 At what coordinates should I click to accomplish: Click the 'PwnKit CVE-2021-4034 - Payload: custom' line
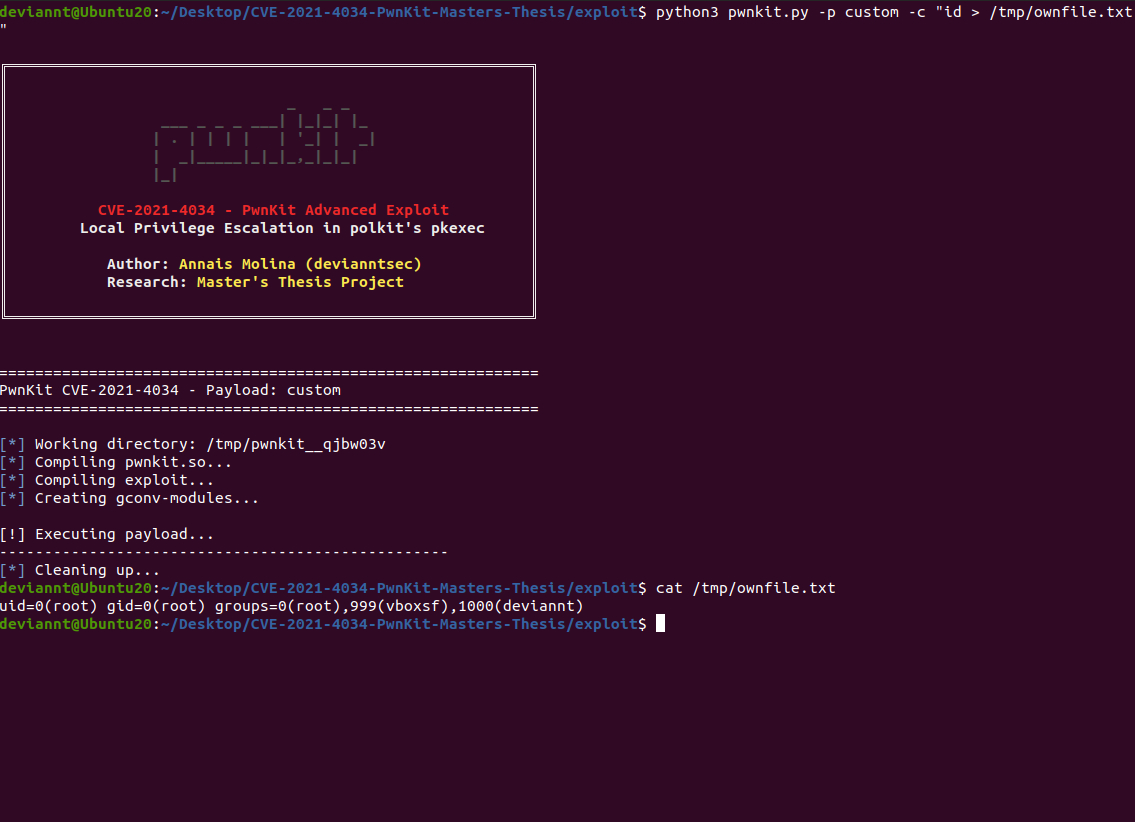[x=170, y=390]
